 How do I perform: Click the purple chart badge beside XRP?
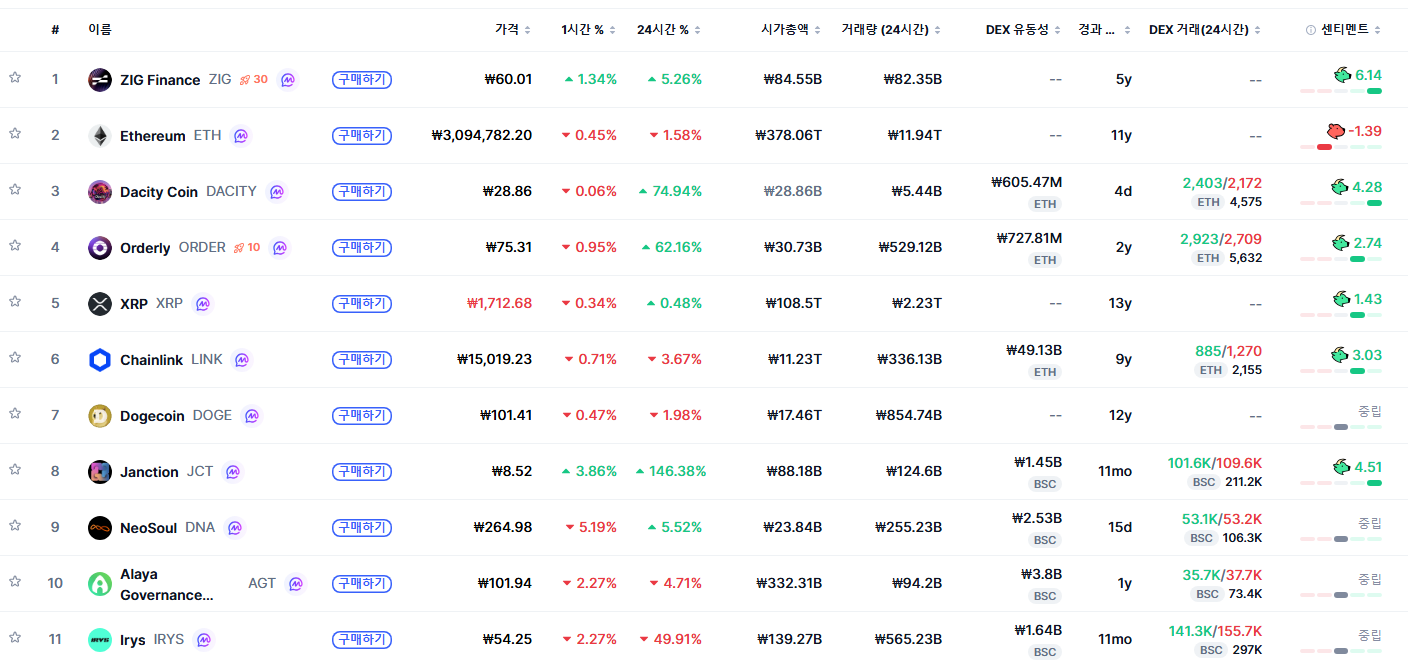(203, 304)
